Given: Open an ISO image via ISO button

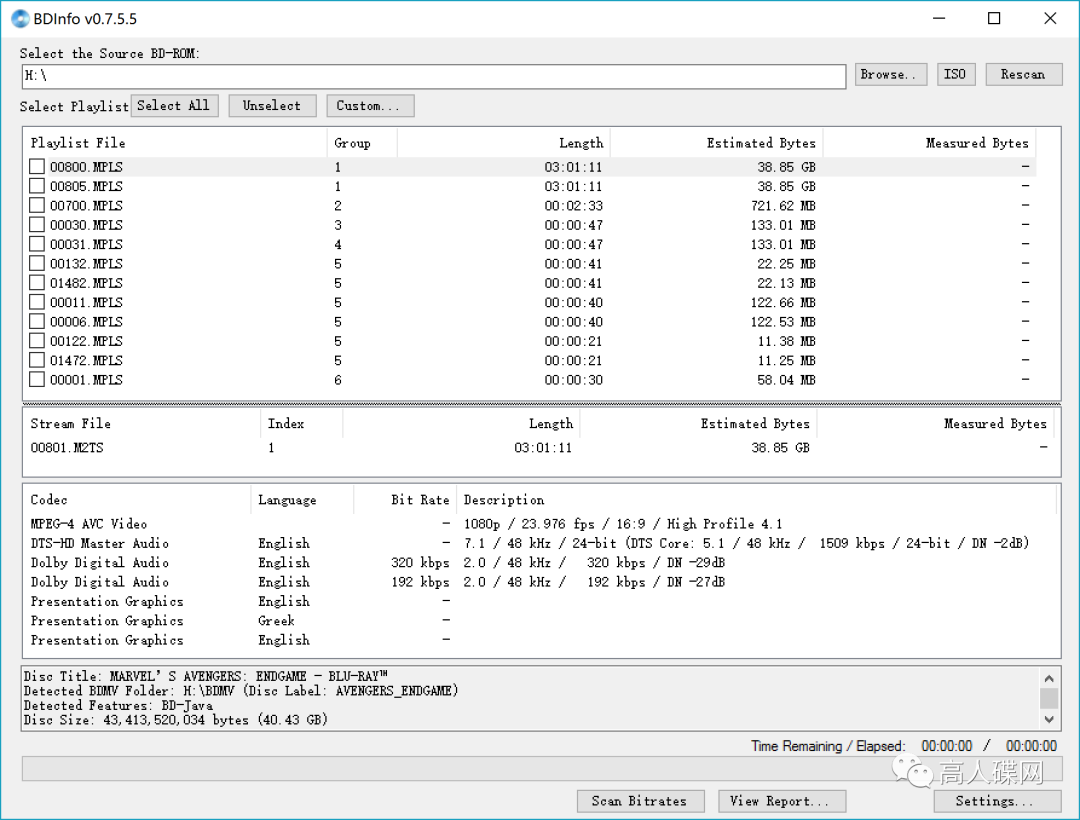Looking at the screenshot, I should [x=955, y=74].
